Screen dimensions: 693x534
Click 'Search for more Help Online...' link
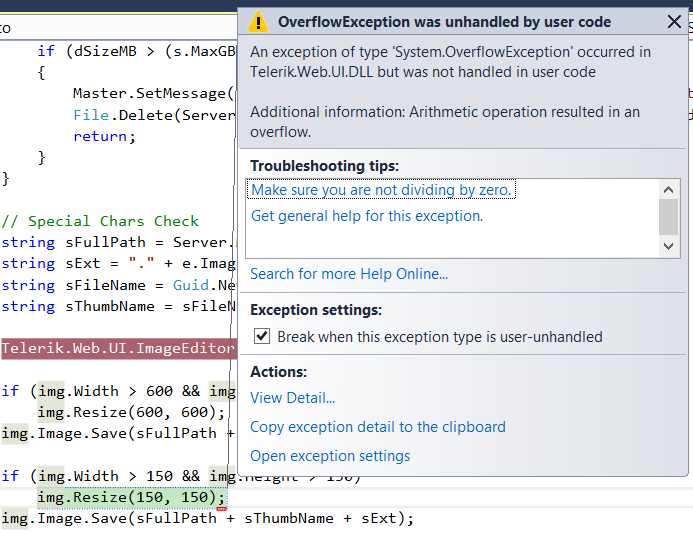tap(348, 274)
